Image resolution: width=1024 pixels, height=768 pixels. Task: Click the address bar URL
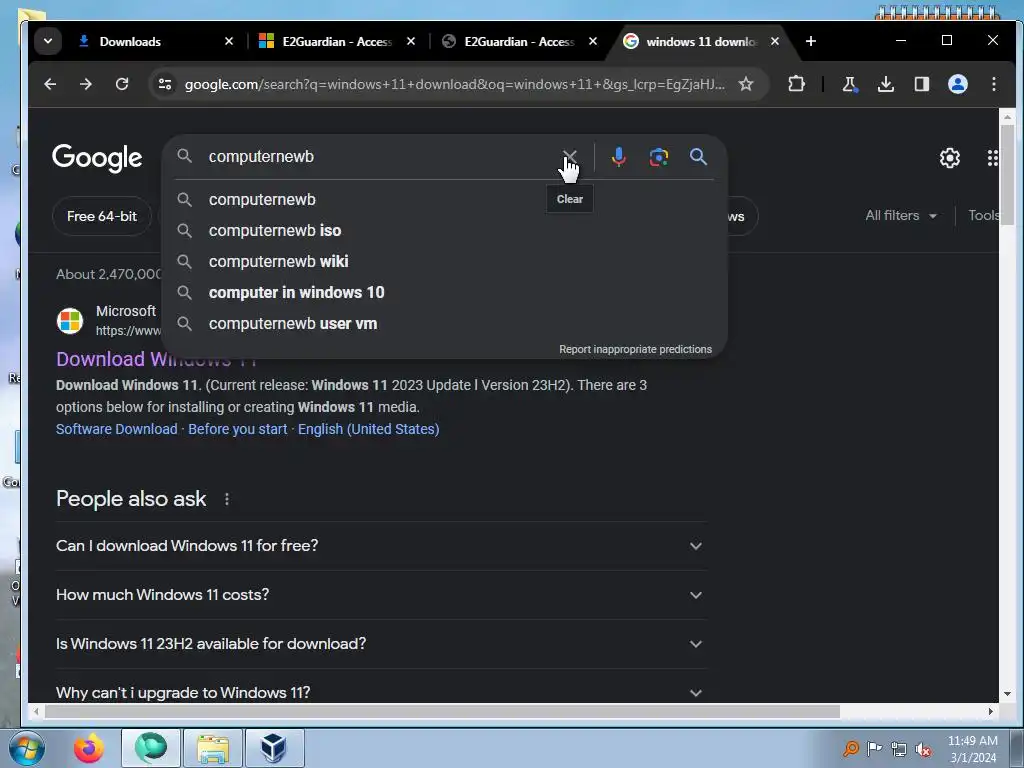tap(455, 84)
